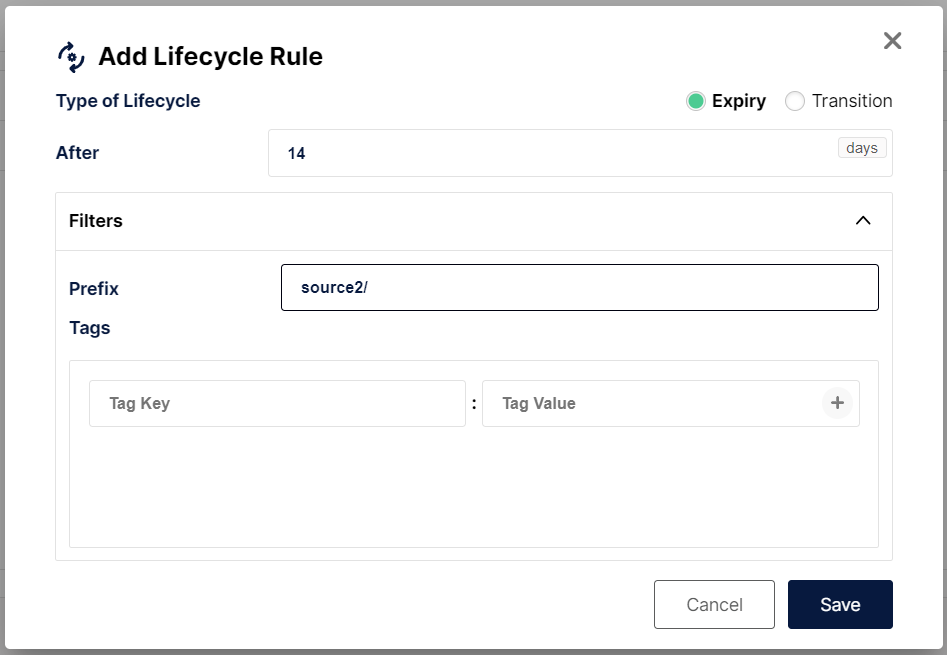
Task: Click the days unit badge
Action: (x=861, y=147)
